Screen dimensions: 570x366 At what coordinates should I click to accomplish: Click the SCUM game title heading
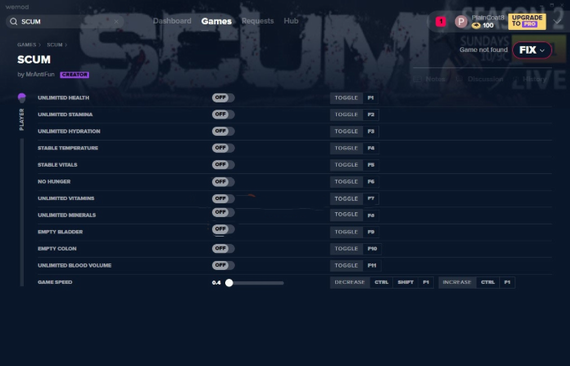pos(34,60)
